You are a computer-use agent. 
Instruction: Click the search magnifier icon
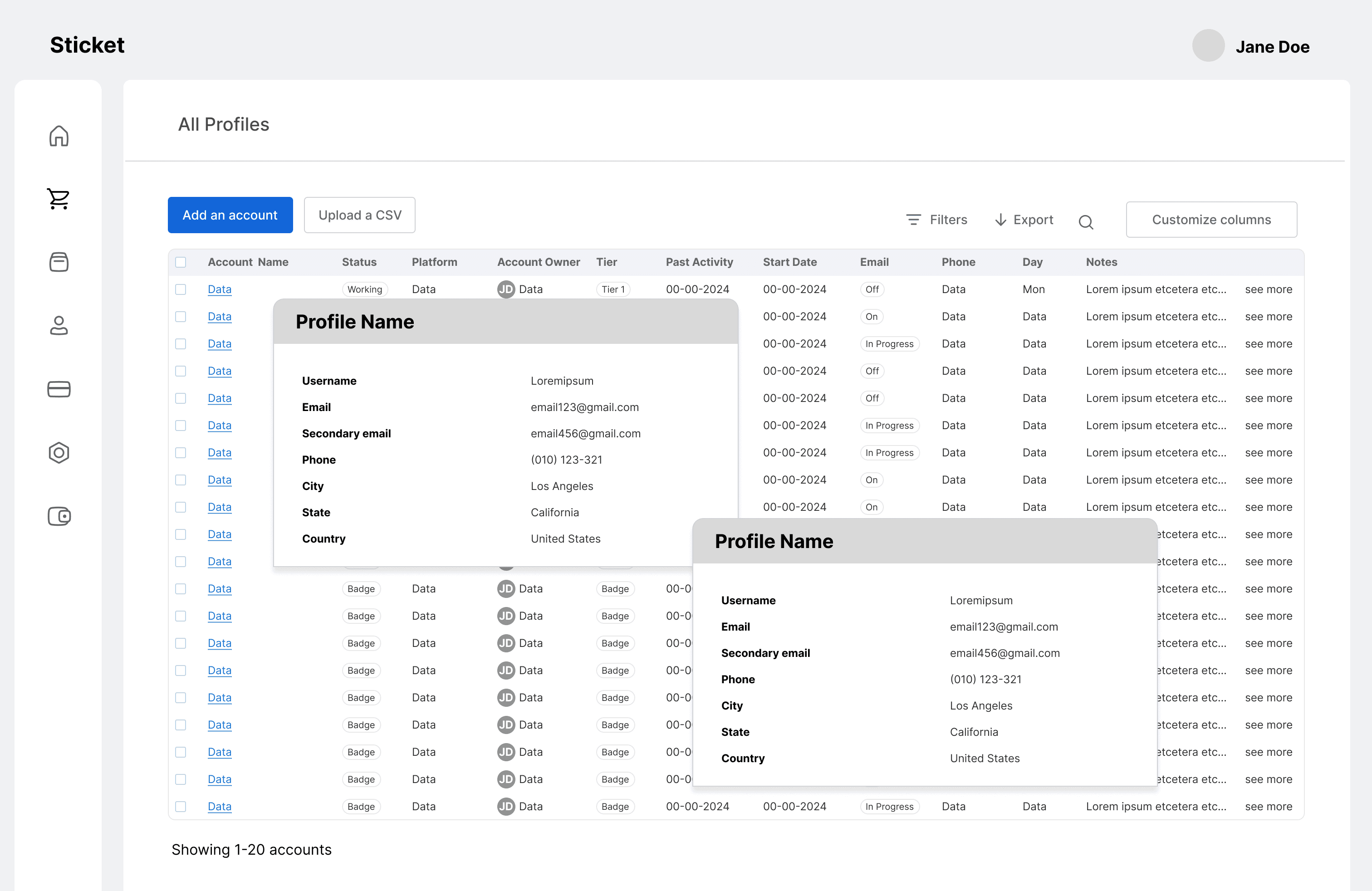[1086, 222]
